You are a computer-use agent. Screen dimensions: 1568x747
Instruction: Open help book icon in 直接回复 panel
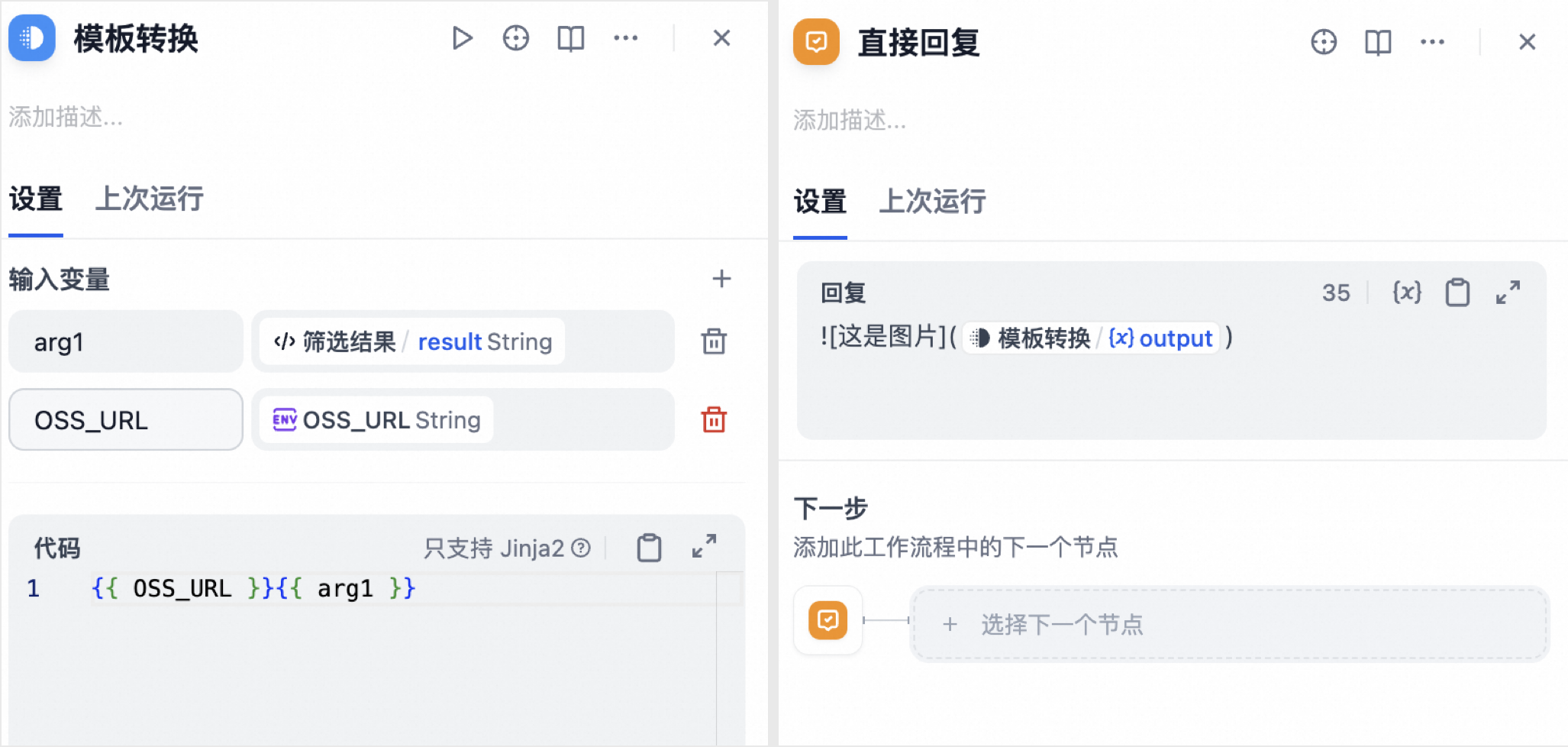point(1378,42)
